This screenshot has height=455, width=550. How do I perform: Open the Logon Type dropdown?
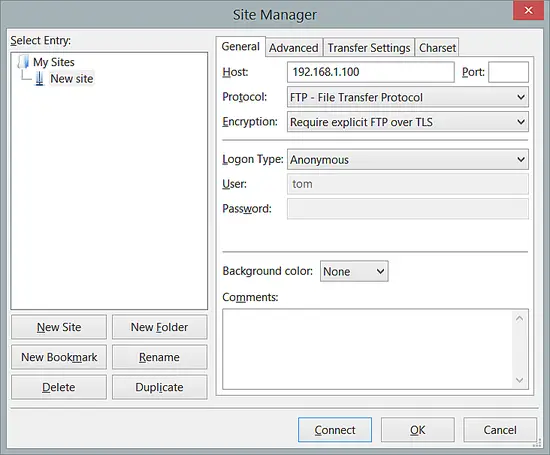coord(408,160)
